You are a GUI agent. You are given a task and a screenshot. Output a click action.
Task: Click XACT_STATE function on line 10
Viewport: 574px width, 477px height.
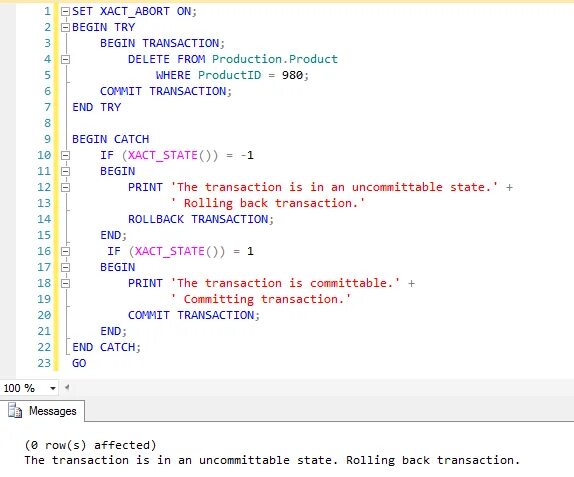click(x=163, y=155)
